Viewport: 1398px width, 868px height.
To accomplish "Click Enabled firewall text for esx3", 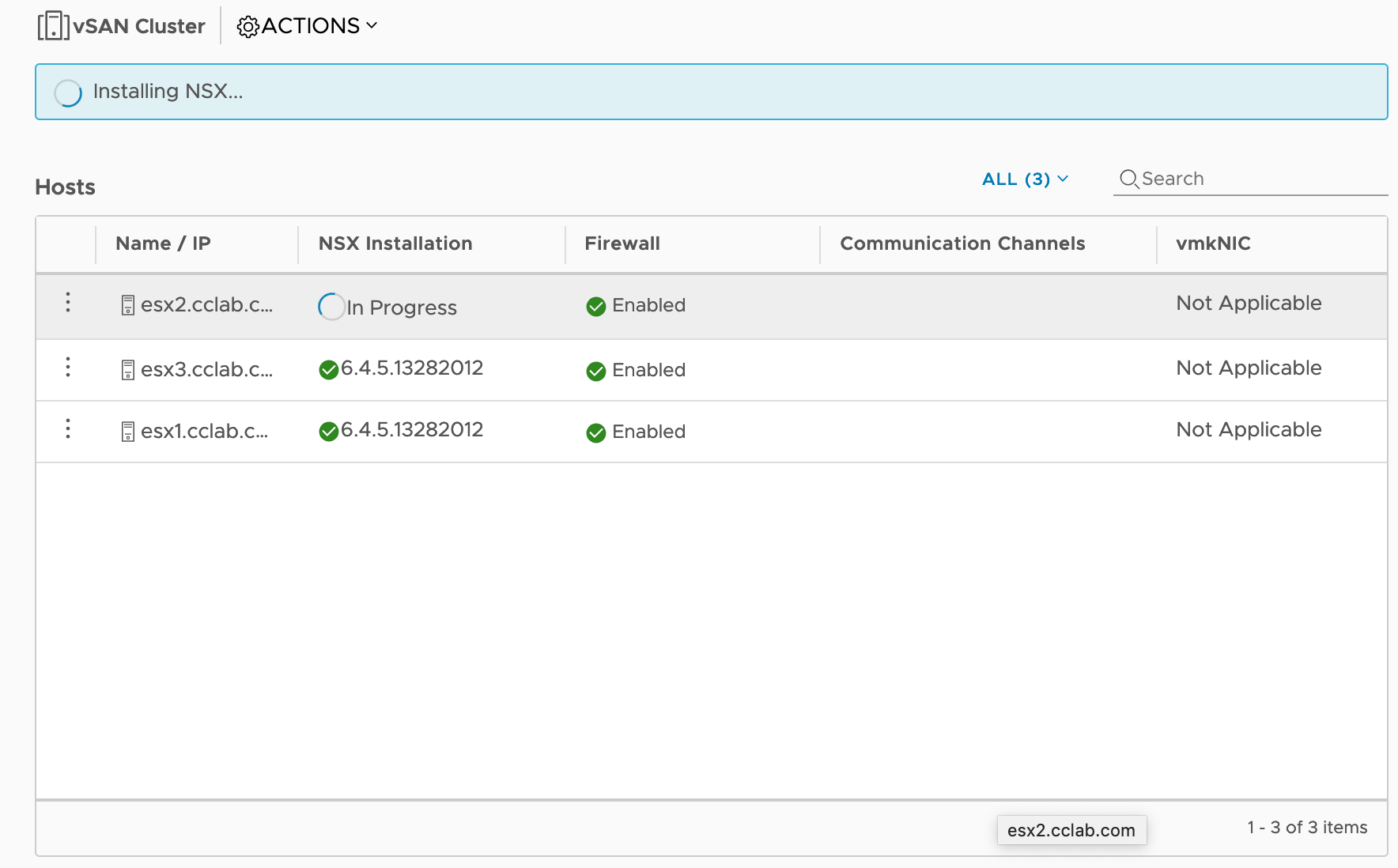I will (x=648, y=370).
